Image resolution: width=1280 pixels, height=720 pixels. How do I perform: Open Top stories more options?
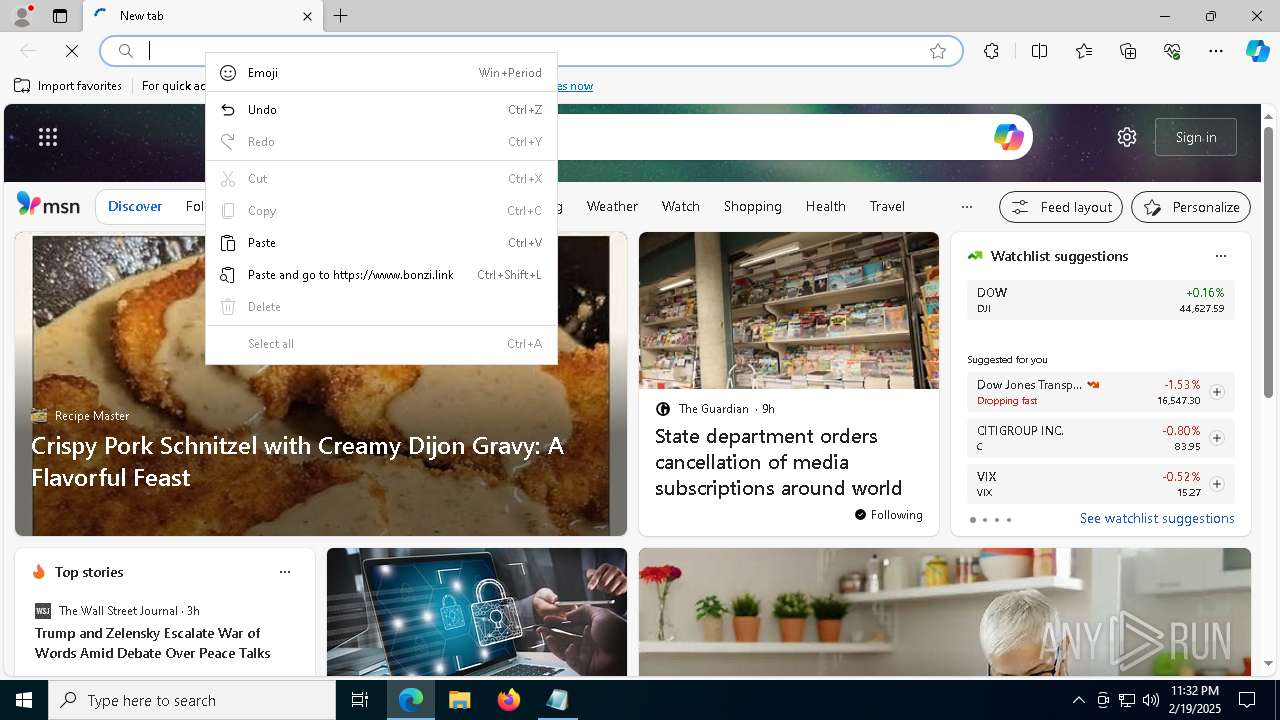tap(285, 572)
